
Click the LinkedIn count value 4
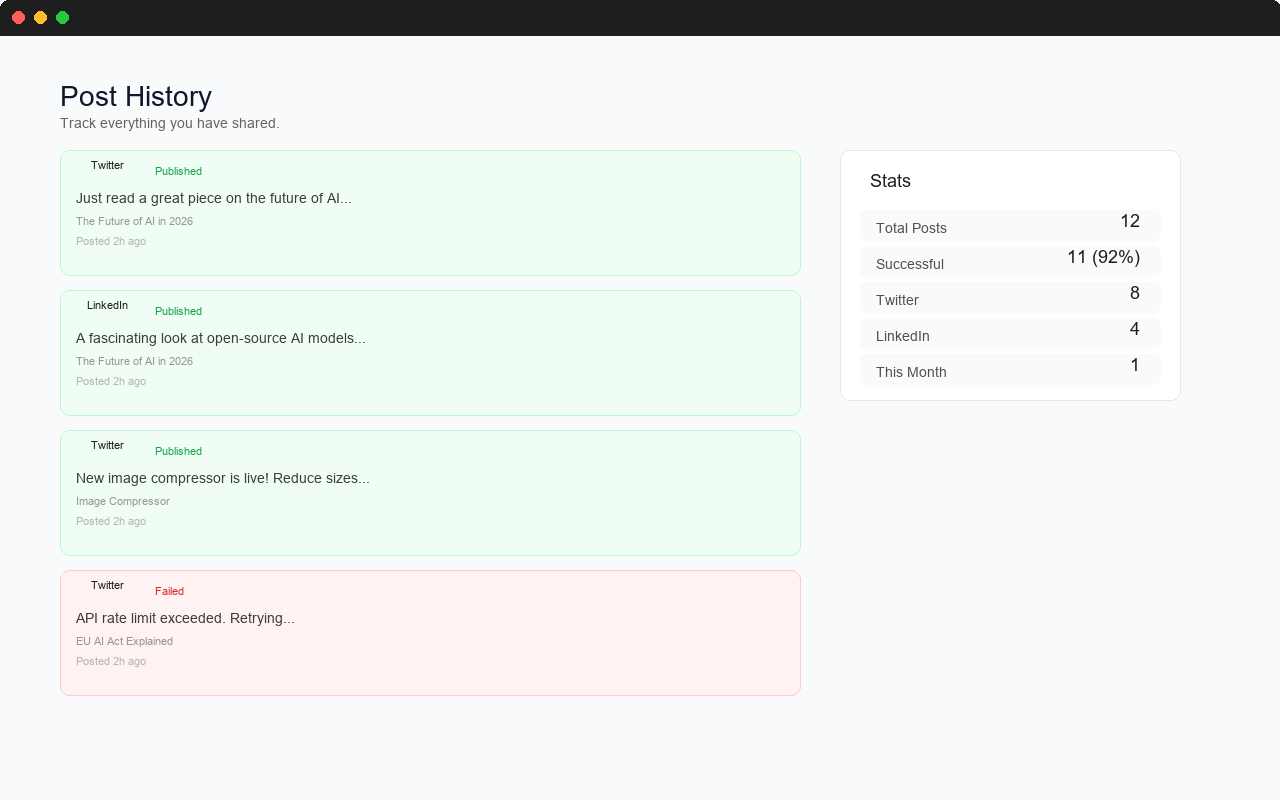(x=1135, y=329)
